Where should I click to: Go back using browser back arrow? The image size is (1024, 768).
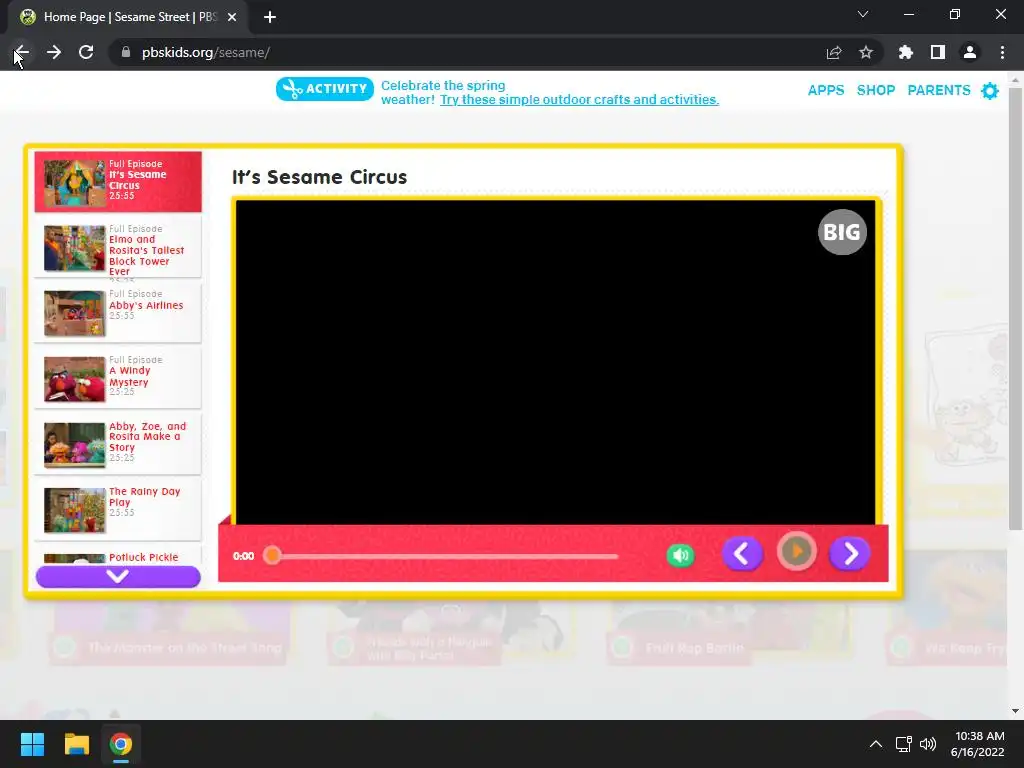click(x=22, y=52)
